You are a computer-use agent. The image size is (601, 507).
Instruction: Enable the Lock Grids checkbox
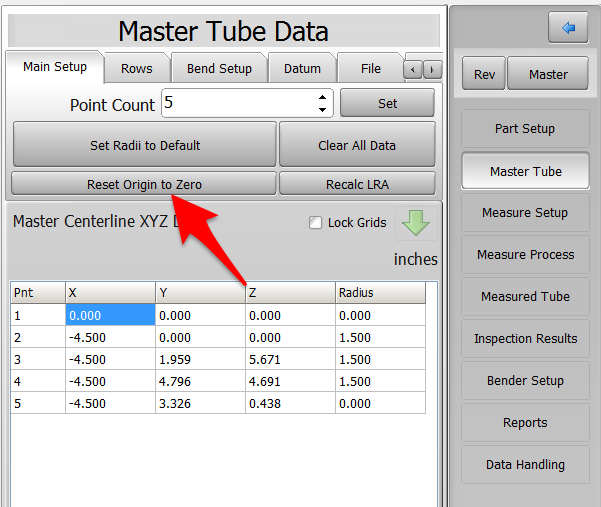316,223
